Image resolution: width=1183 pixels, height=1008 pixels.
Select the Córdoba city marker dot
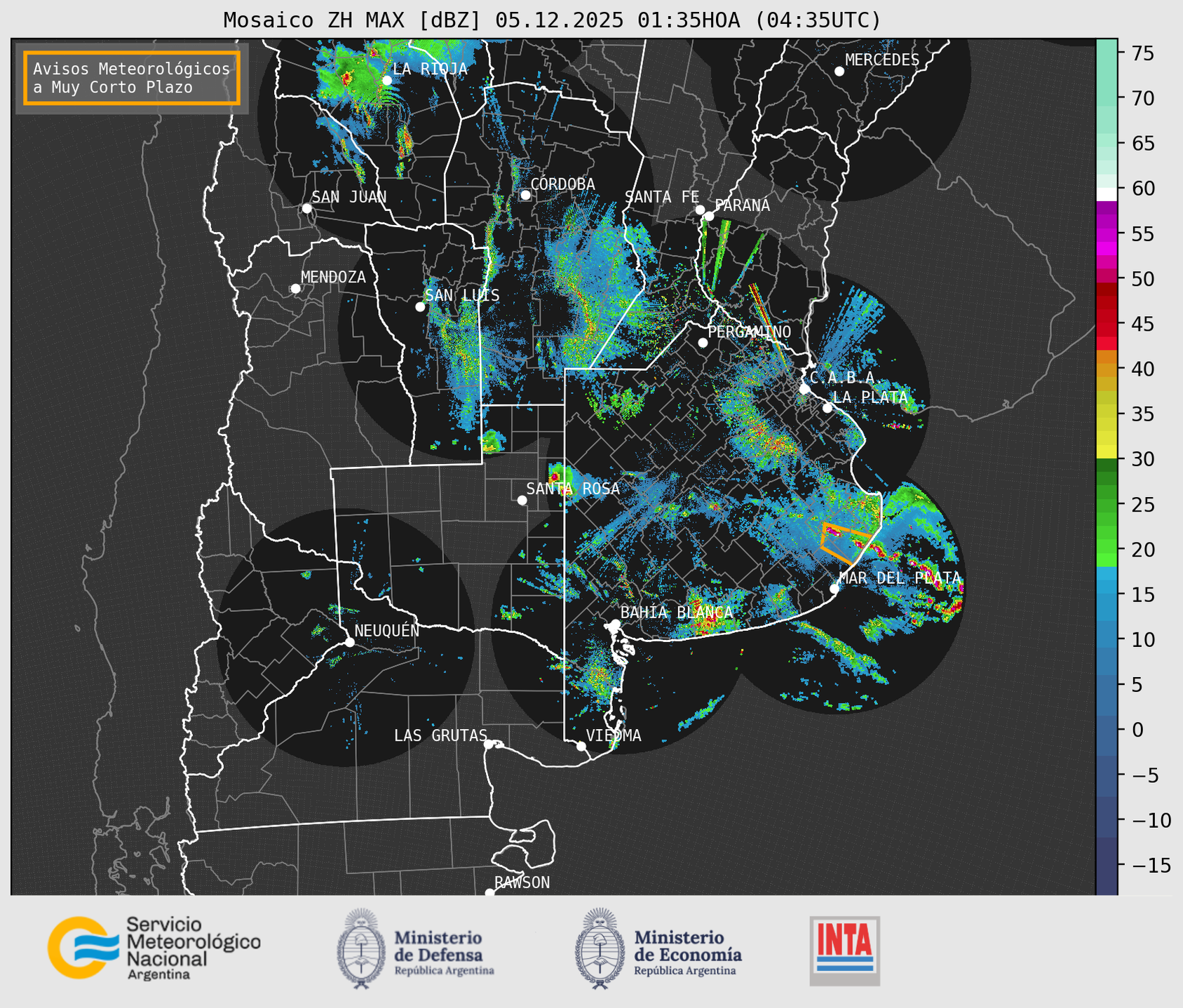point(525,195)
